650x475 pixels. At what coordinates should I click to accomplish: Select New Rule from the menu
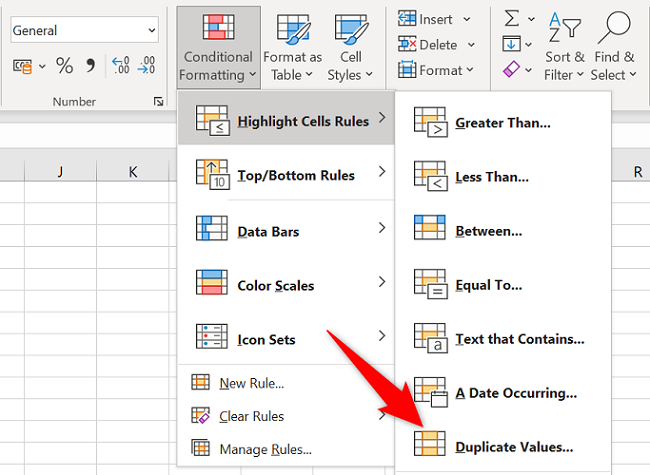[286, 383]
